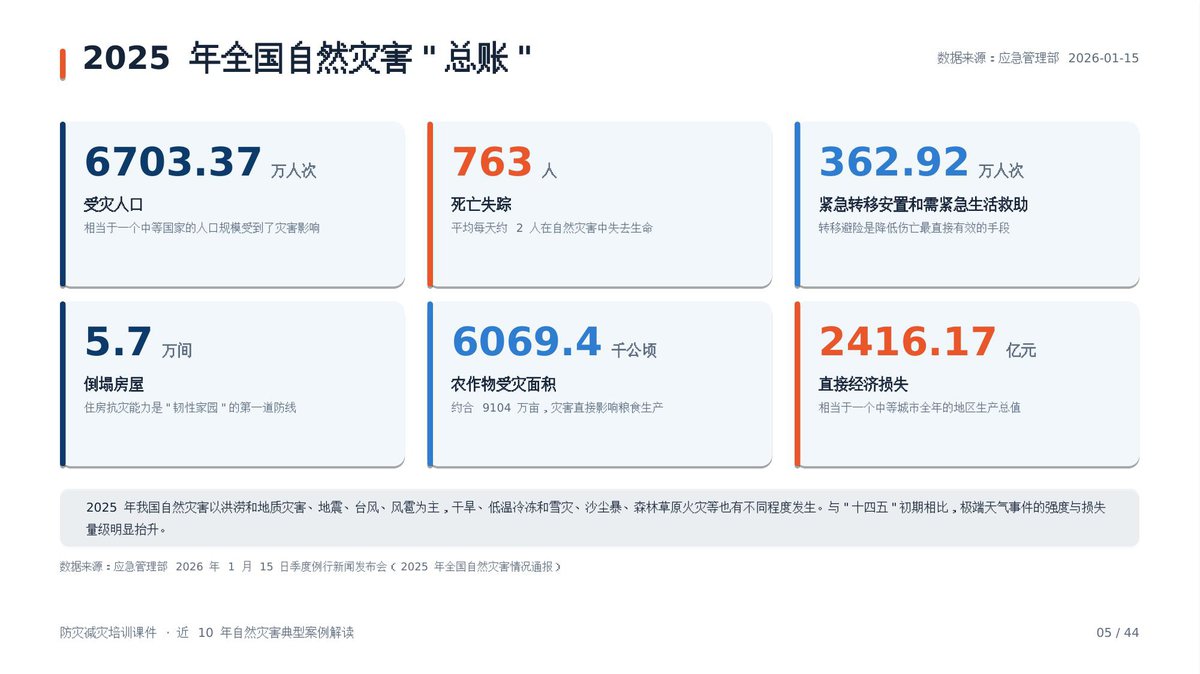
Task: Select the figure 362.92
Action: point(894,162)
